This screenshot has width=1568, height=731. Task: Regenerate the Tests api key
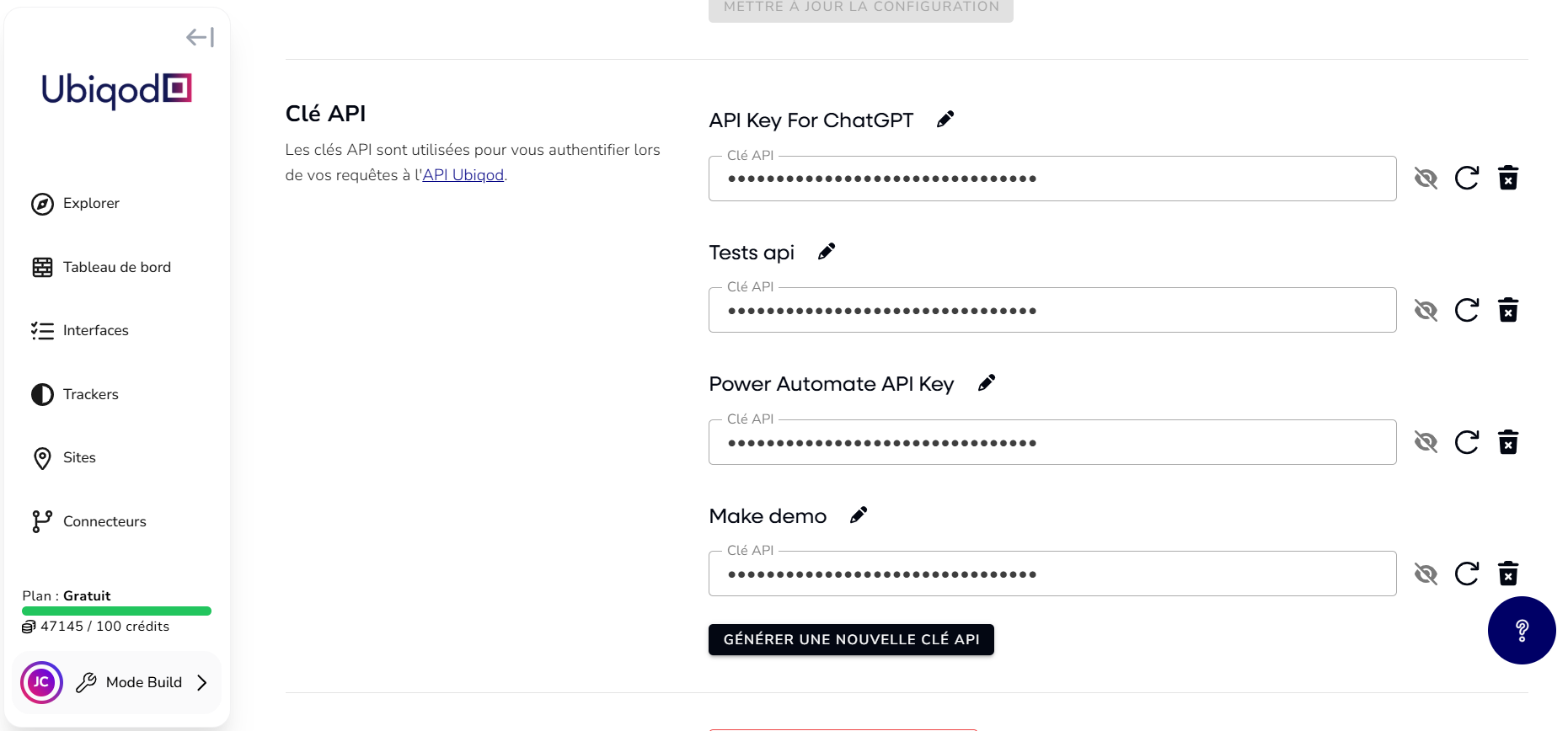click(1467, 310)
